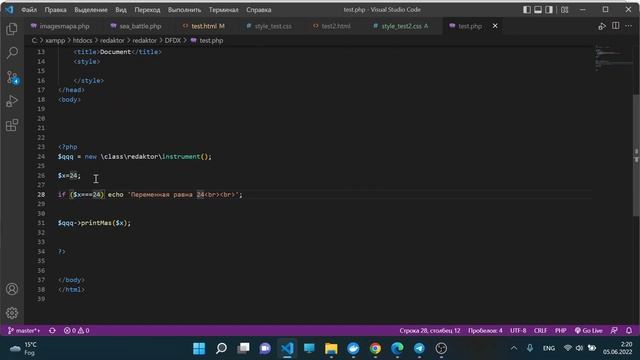
Task: Toggle the bottom panel layout icon
Action: click(538, 9)
